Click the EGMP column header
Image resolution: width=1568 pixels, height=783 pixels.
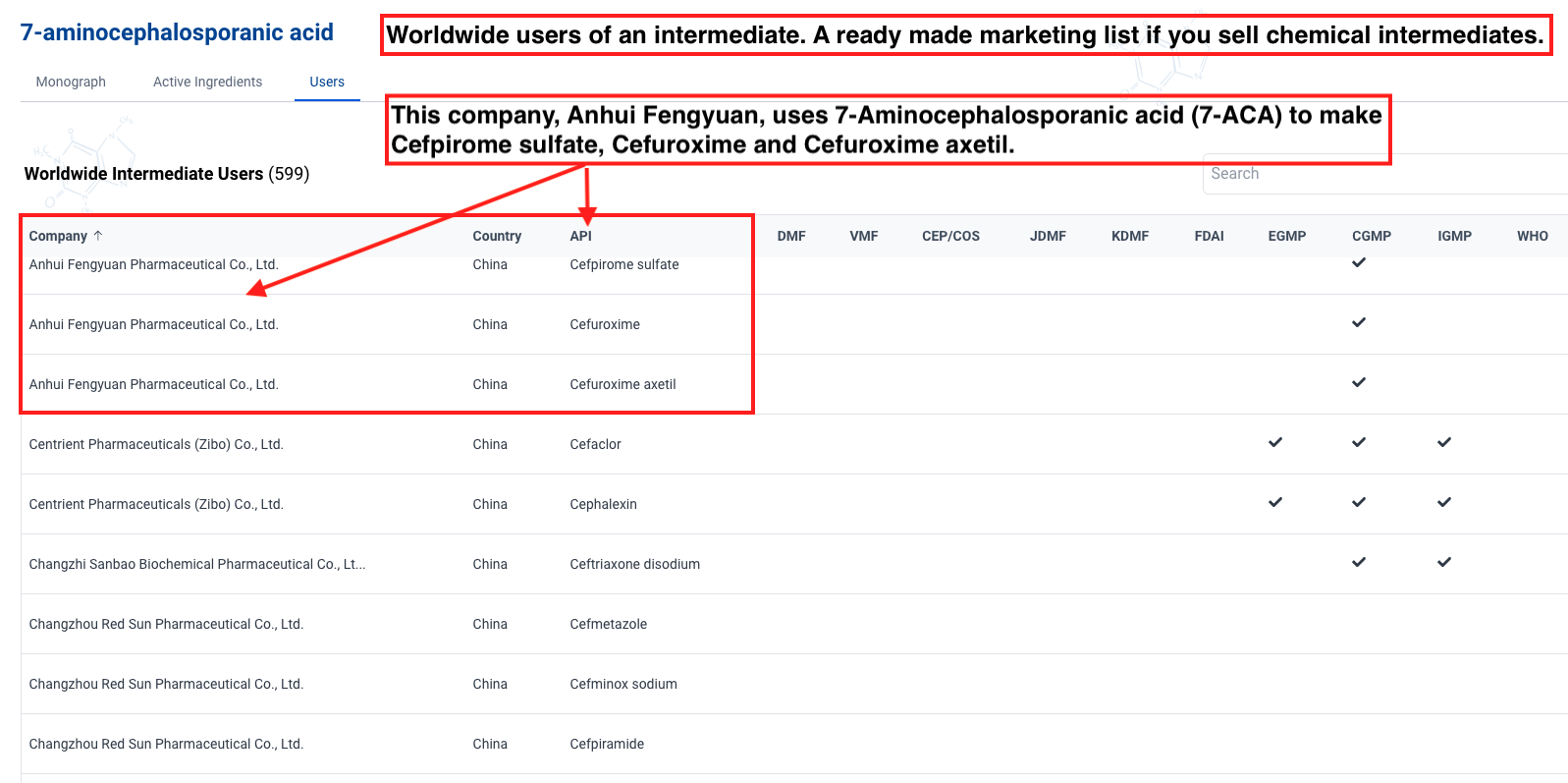1286,236
